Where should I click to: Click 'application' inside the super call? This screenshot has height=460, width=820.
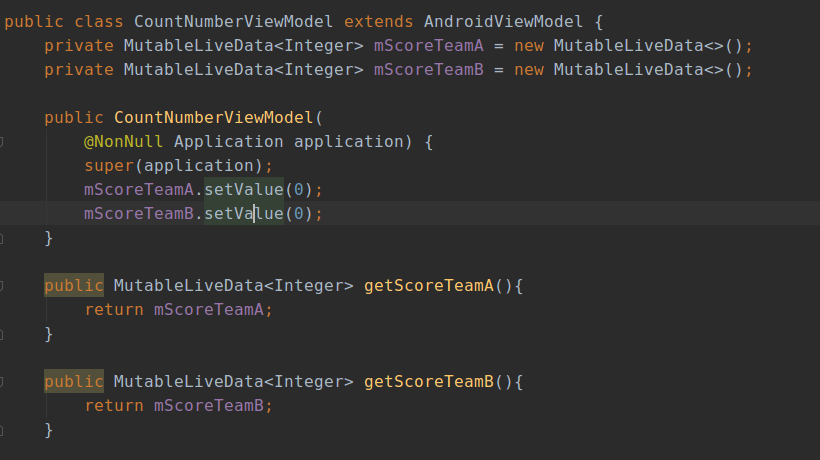click(x=199, y=166)
